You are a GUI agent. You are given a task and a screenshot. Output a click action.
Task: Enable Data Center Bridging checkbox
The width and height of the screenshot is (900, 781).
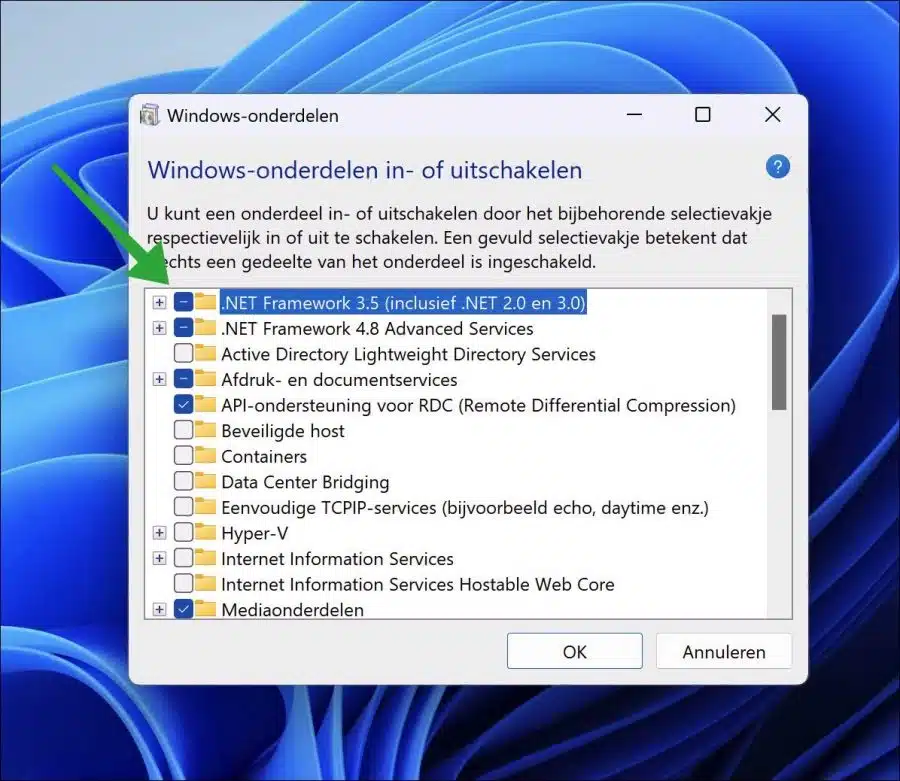(183, 481)
